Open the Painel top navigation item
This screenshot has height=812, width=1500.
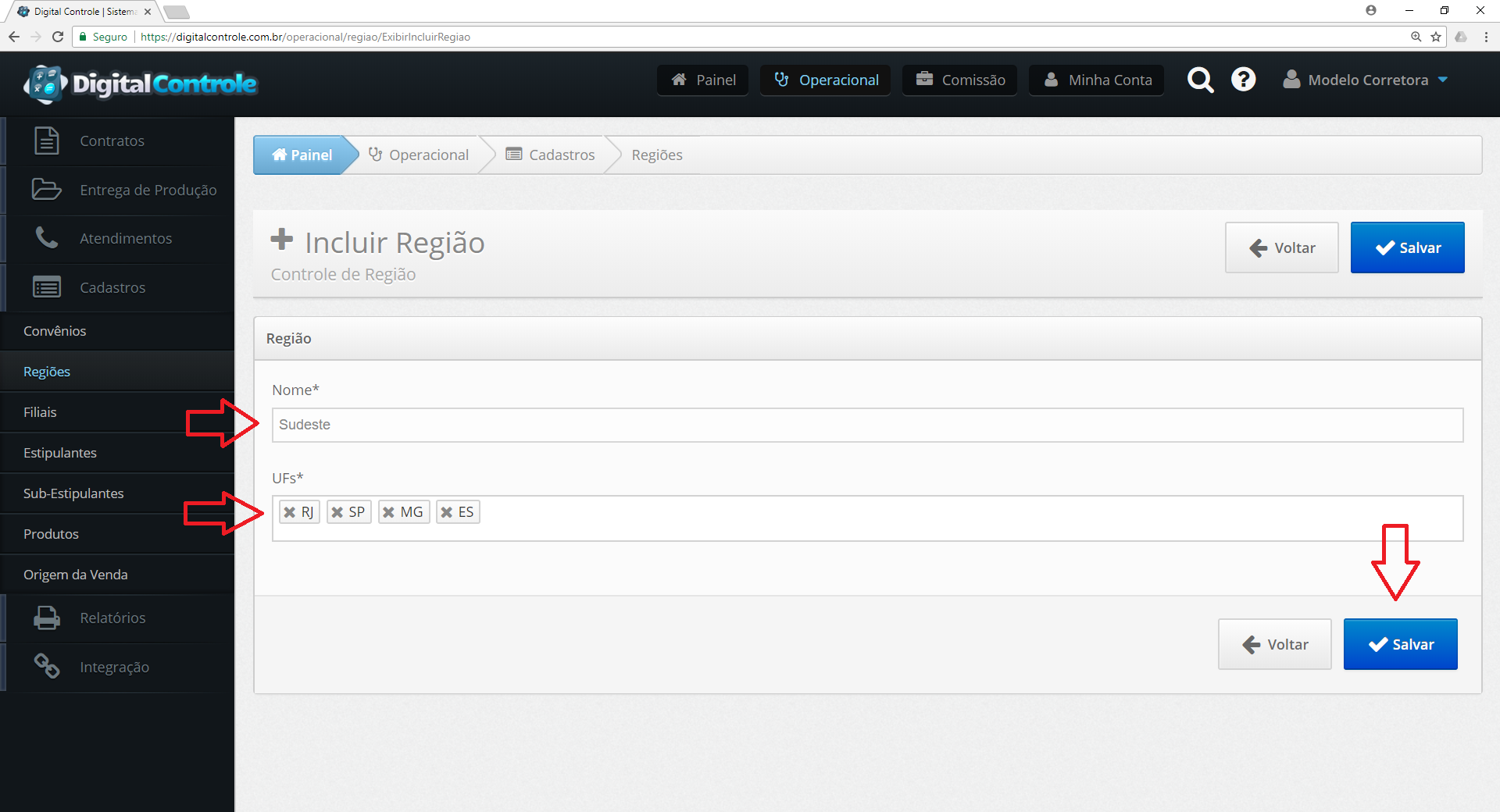pos(703,80)
